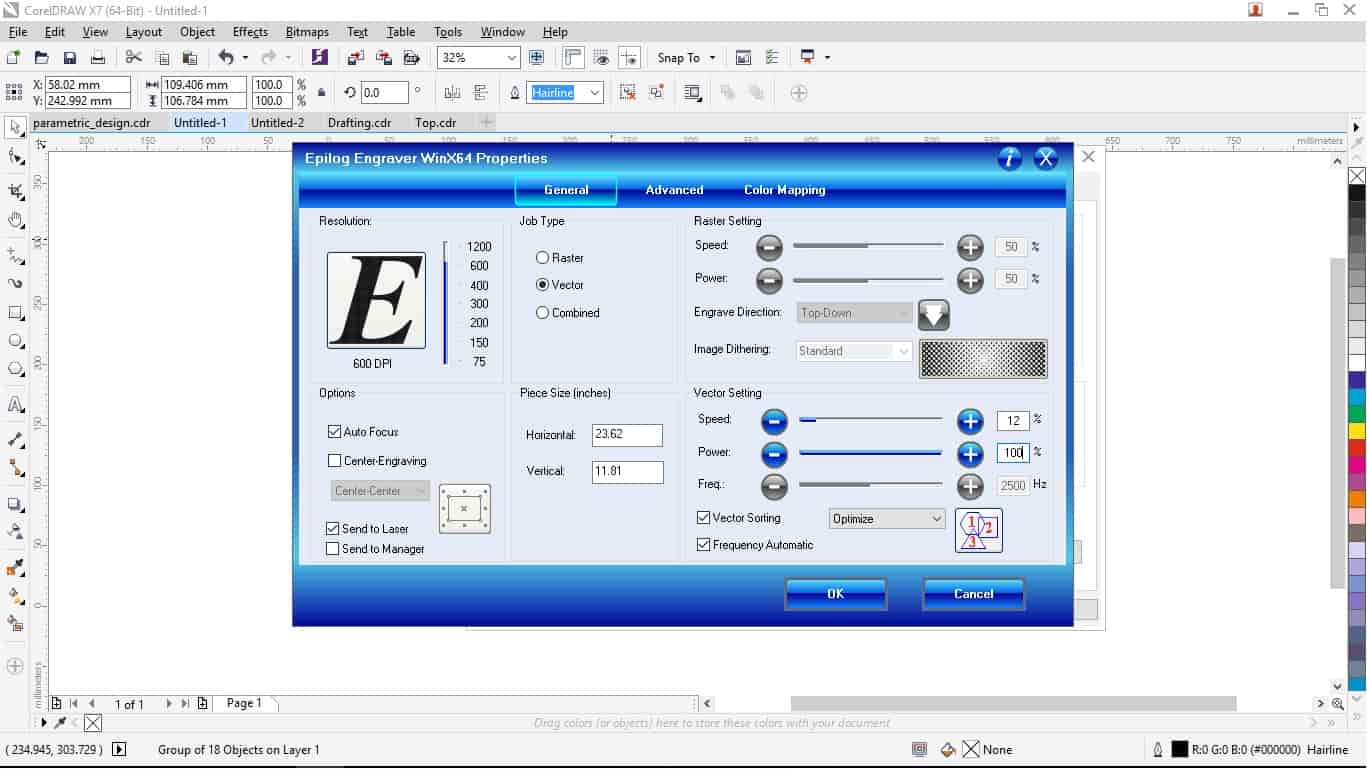
Task: Open the Tools menu
Action: 448,32
